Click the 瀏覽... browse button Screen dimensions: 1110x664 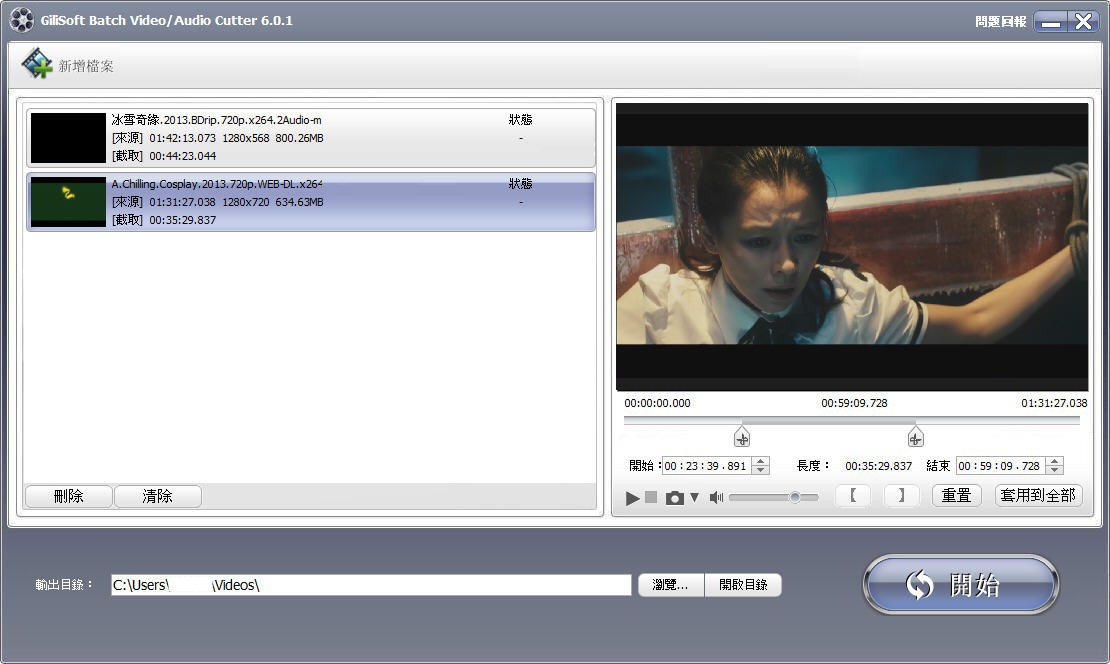670,585
